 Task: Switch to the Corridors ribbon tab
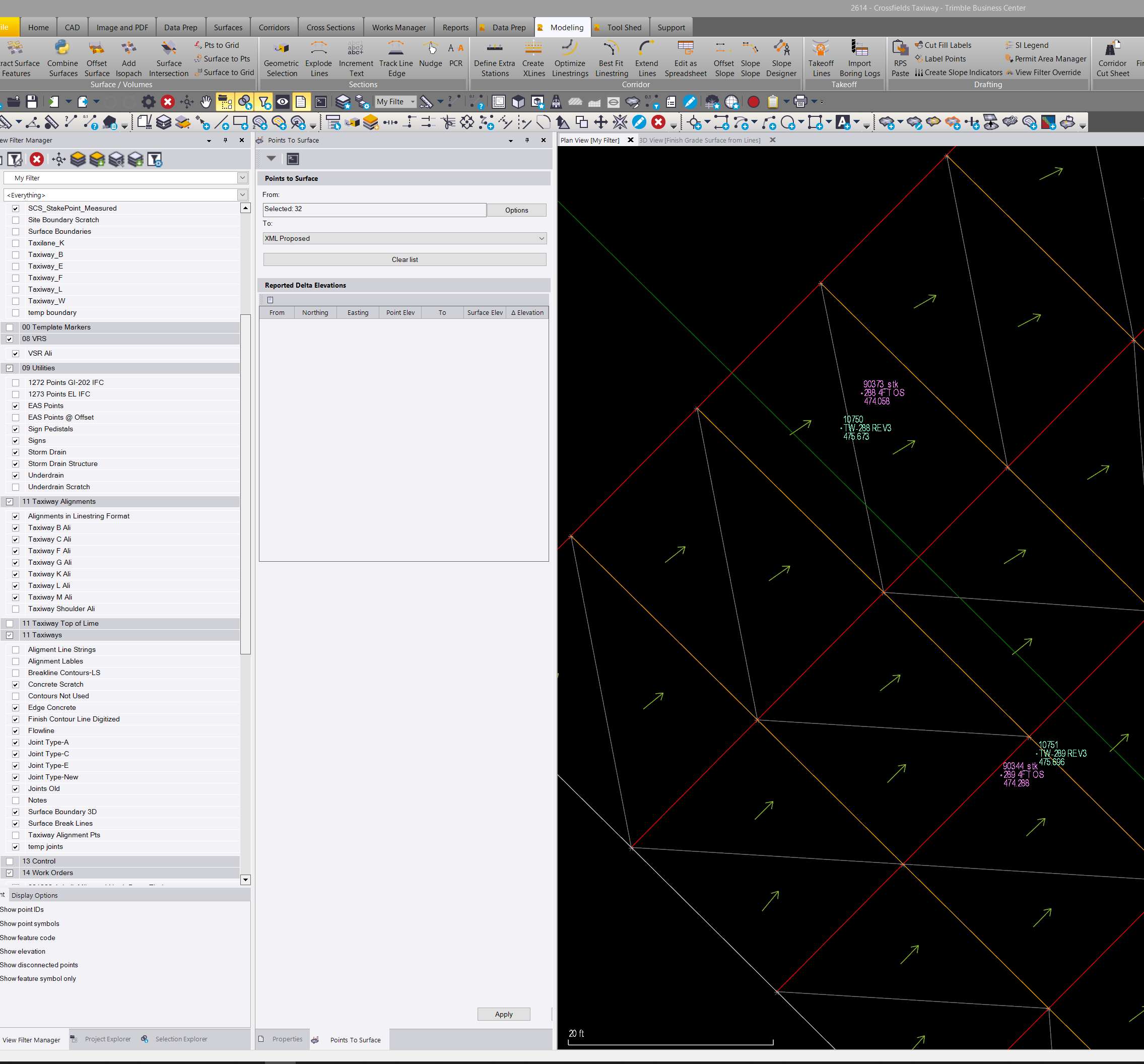point(274,28)
